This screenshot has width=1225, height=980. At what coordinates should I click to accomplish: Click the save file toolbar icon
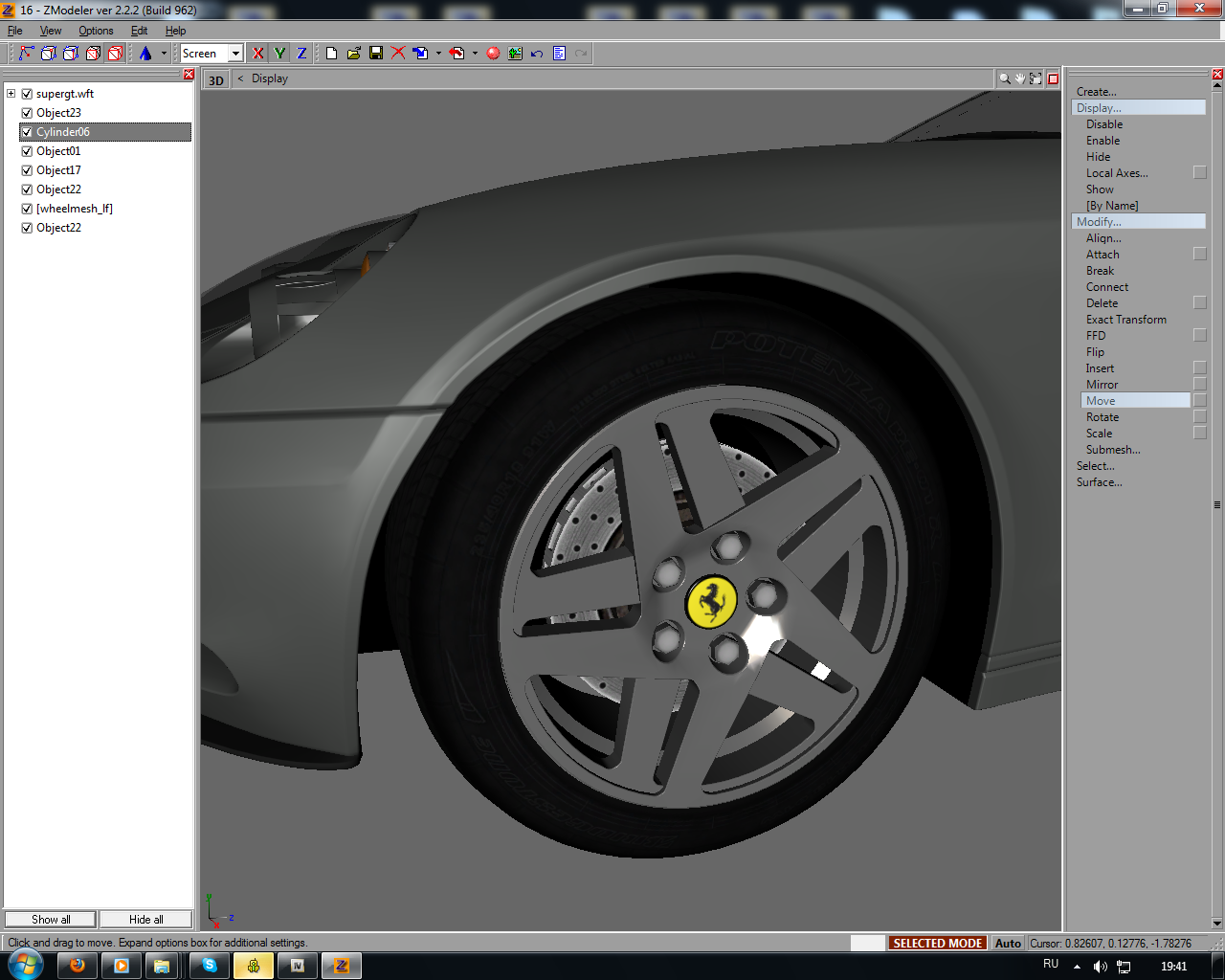point(376,54)
